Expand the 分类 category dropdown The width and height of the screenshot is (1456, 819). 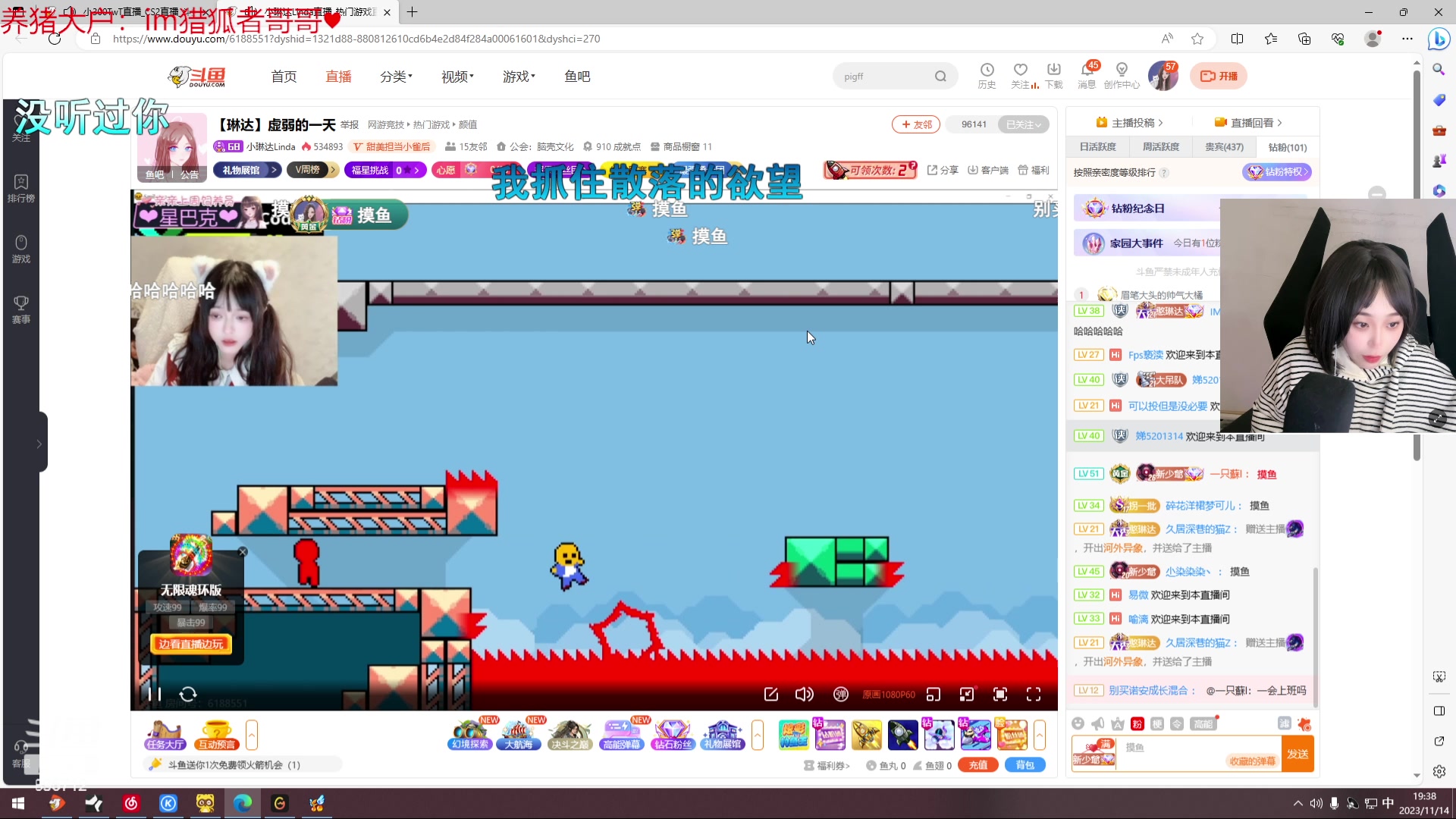396,77
